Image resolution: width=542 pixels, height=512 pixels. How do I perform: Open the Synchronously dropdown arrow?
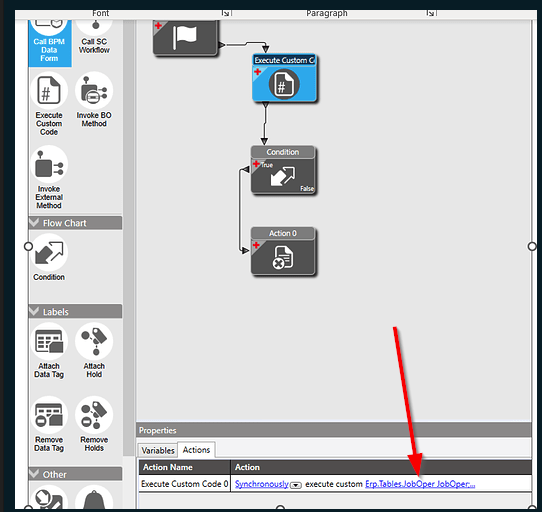tap(296, 485)
